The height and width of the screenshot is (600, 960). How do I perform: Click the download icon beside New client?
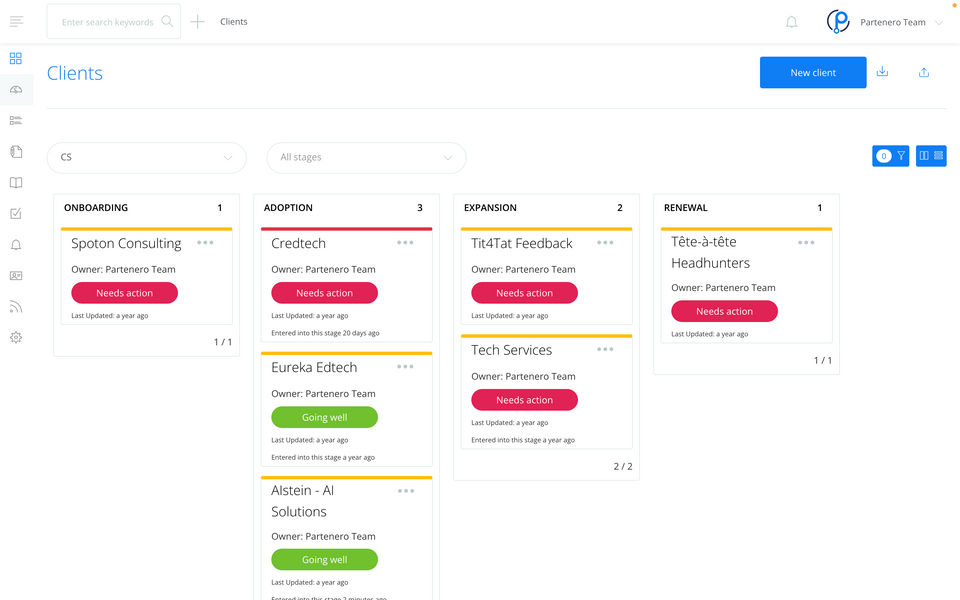point(882,72)
